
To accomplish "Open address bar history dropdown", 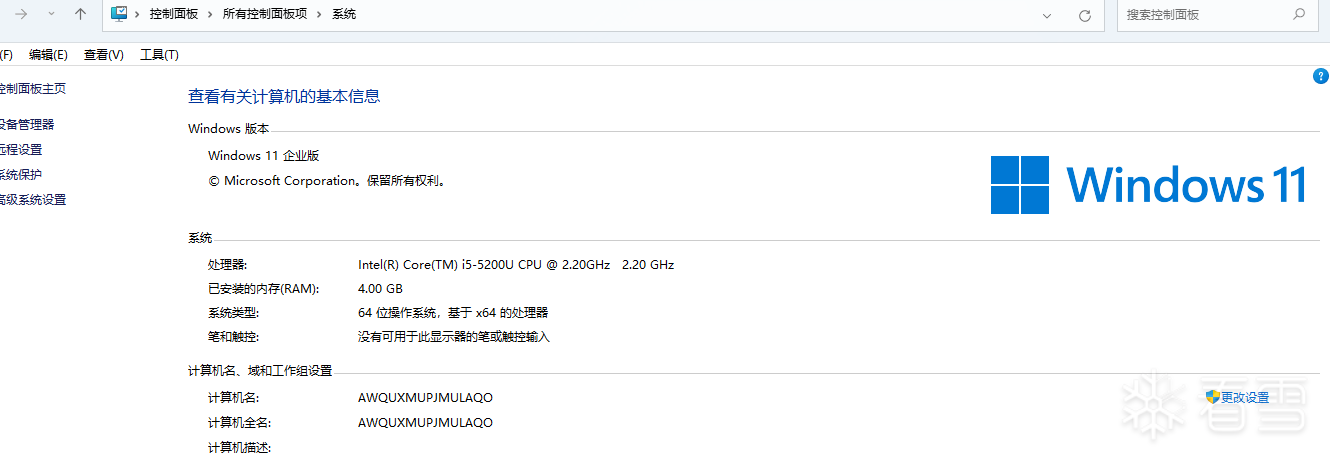I will [x=1047, y=15].
